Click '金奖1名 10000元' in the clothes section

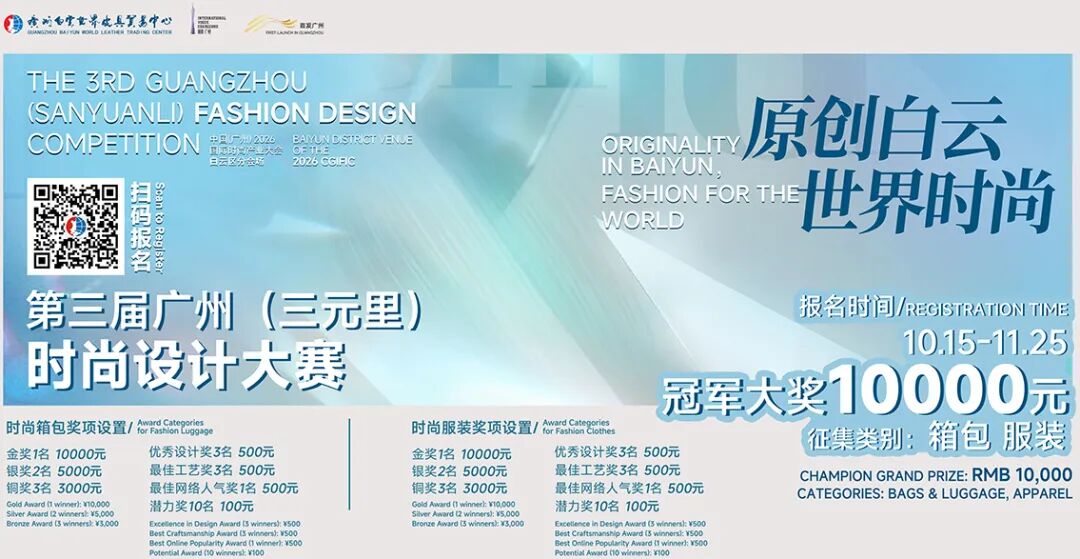[461, 455]
